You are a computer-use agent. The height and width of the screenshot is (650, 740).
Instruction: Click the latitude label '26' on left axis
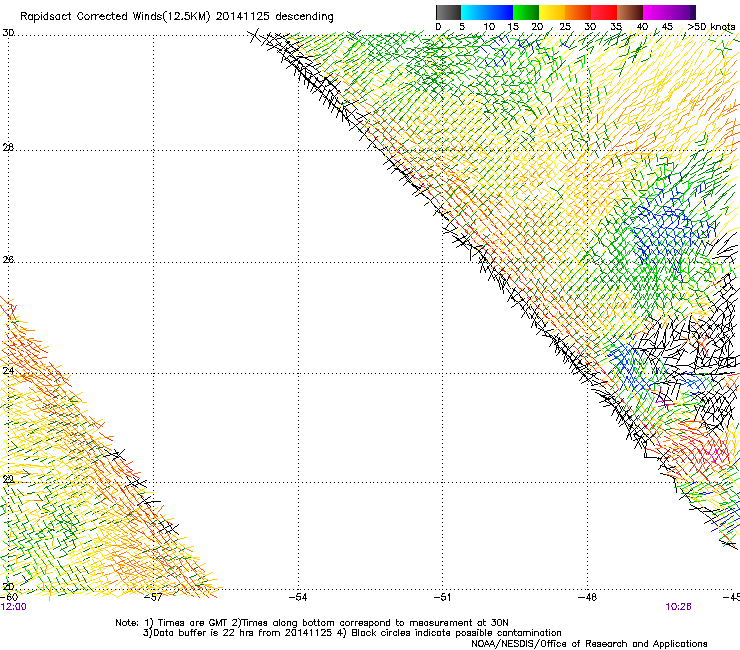8,260
